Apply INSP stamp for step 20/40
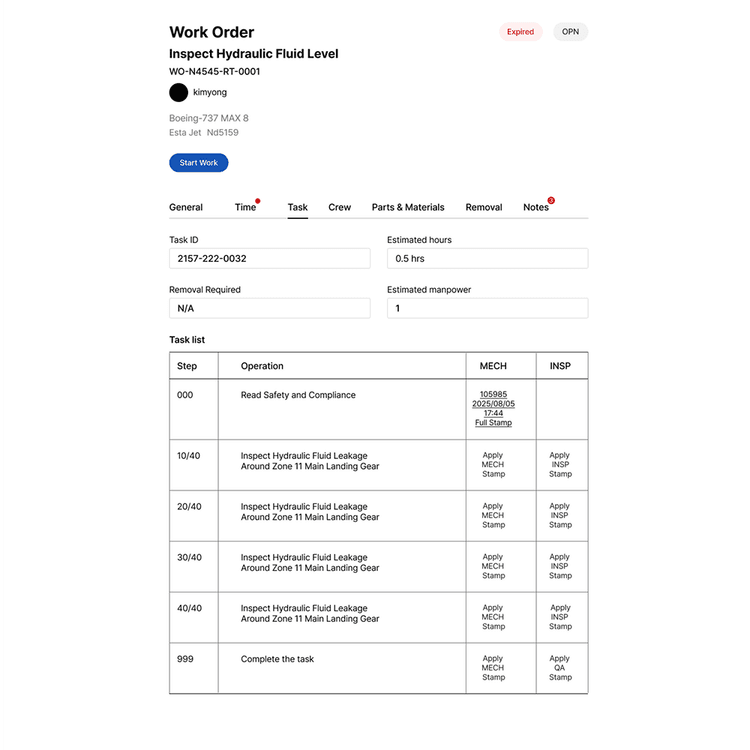 pyautogui.click(x=560, y=516)
